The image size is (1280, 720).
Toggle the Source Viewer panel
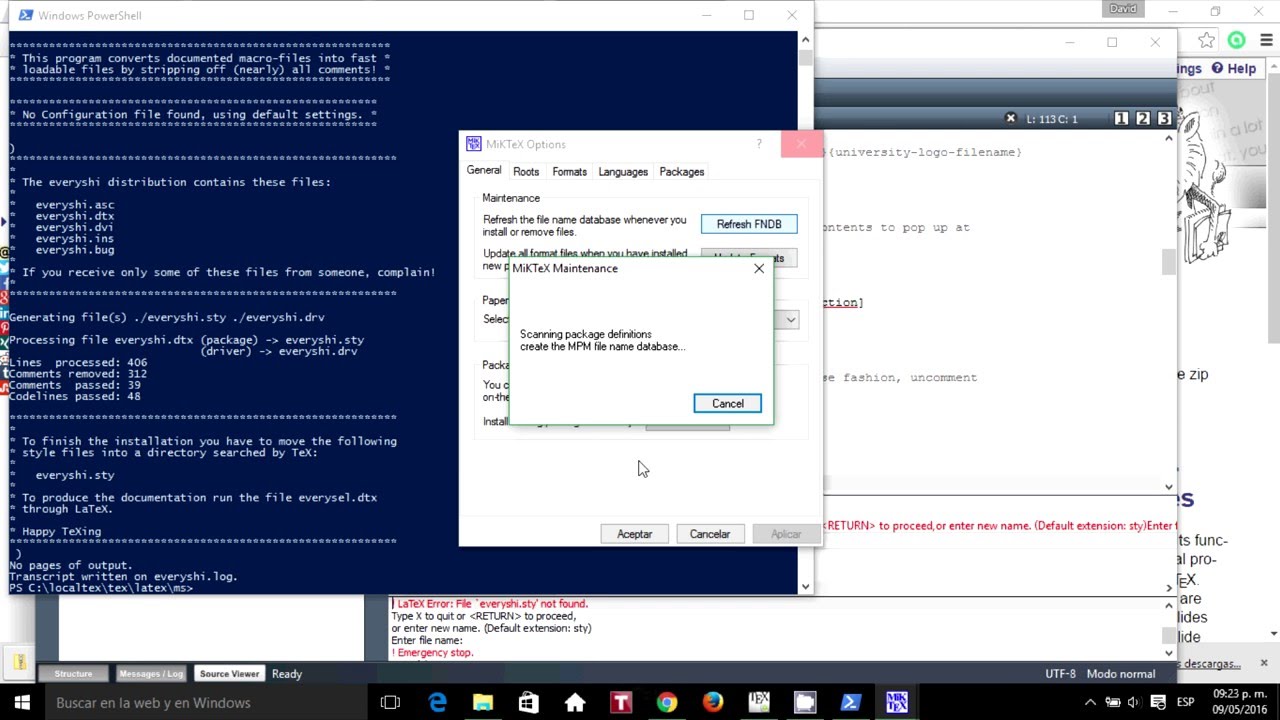pos(229,674)
